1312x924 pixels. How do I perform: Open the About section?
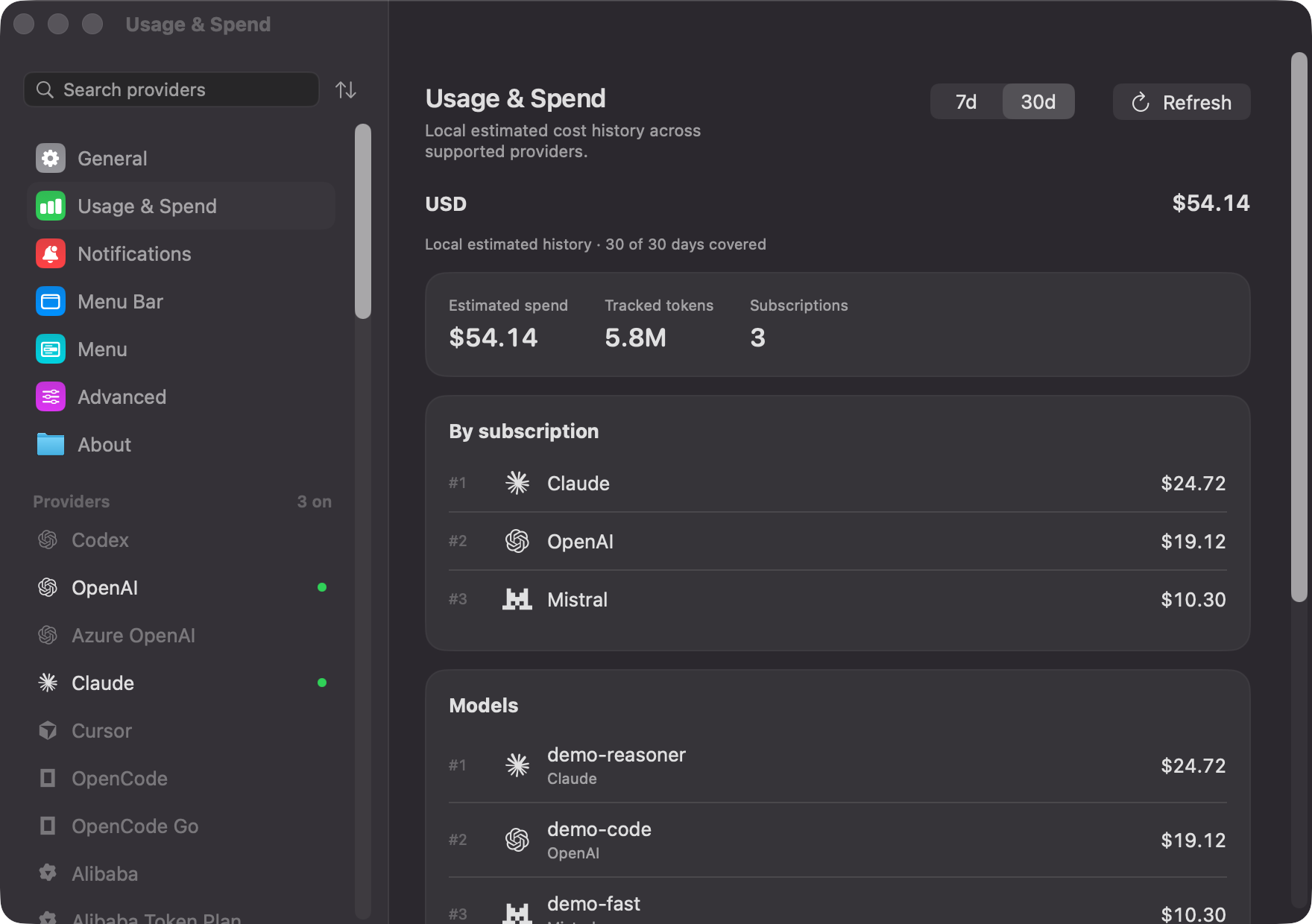[180, 444]
